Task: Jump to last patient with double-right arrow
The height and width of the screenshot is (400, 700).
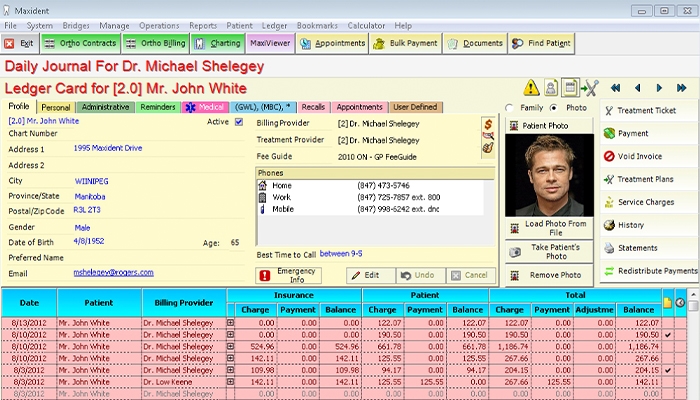Action: click(x=681, y=88)
